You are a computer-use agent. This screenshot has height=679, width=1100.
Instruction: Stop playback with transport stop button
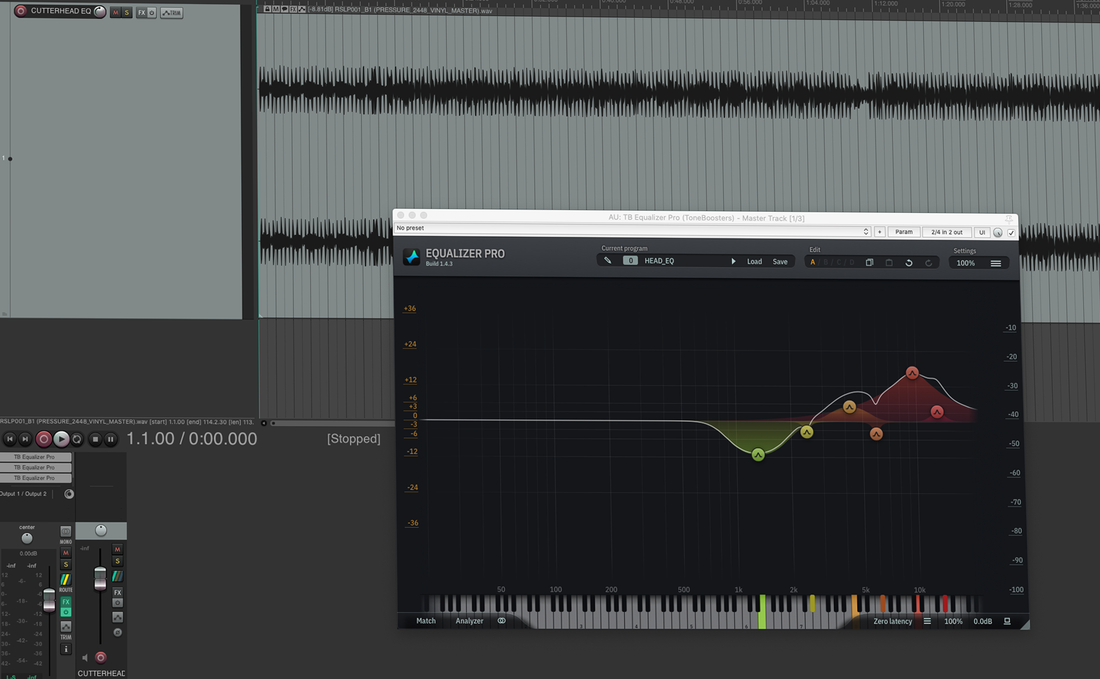95,439
